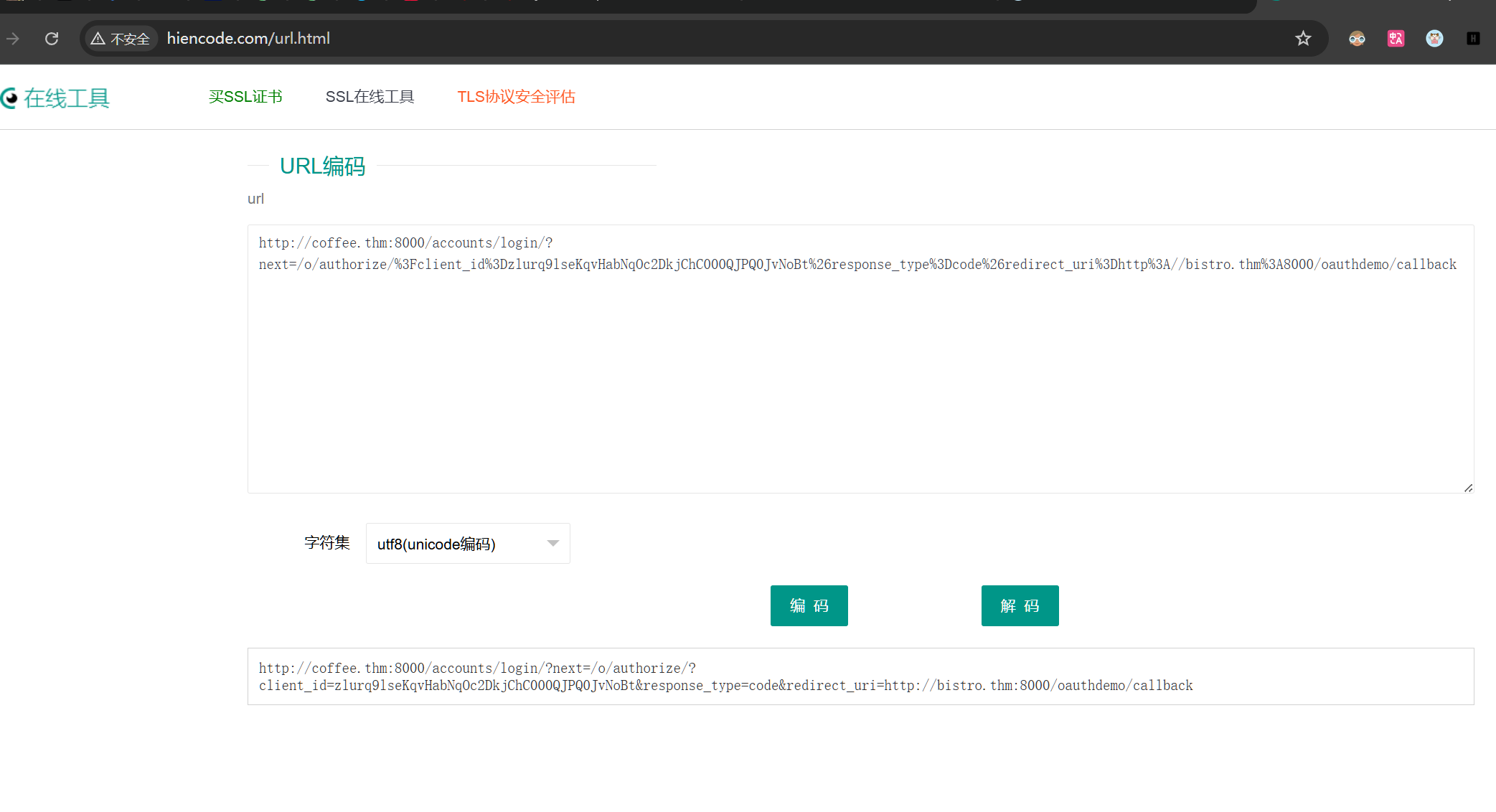Open the pink translate extension icon
Viewport: 1496px width, 812px height.
pyautogui.click(x=1396, y=39)
